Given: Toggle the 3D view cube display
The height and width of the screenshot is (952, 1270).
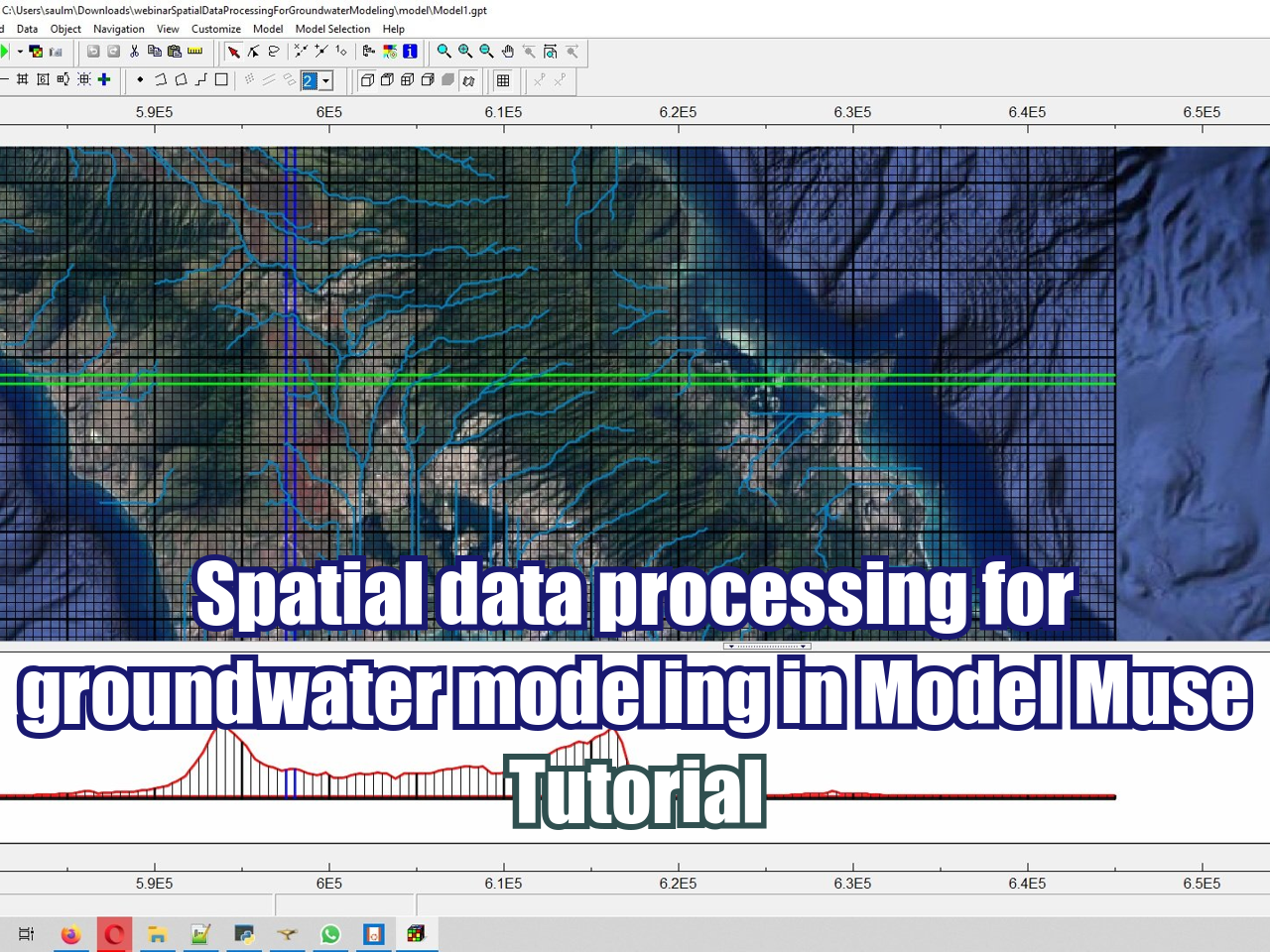Looking at the screenshot, I should (367, 80).
